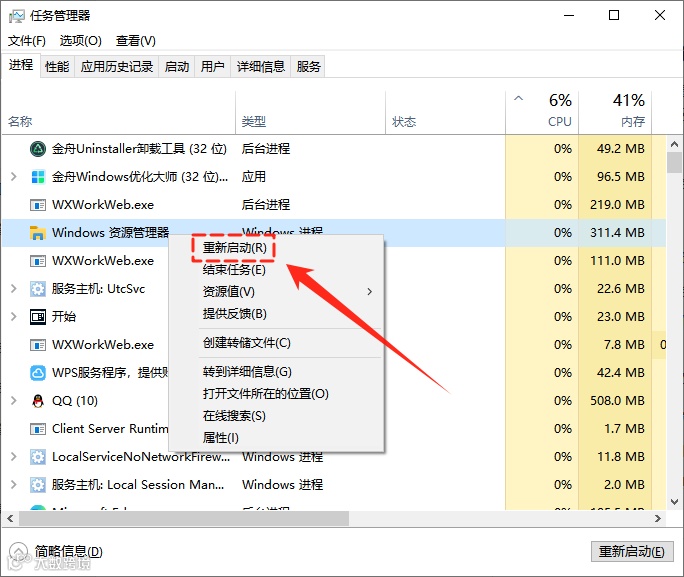
Task: Click Windows 进程 type of LocalServiceNoNetworkFirewall
Action: [283, 457]
